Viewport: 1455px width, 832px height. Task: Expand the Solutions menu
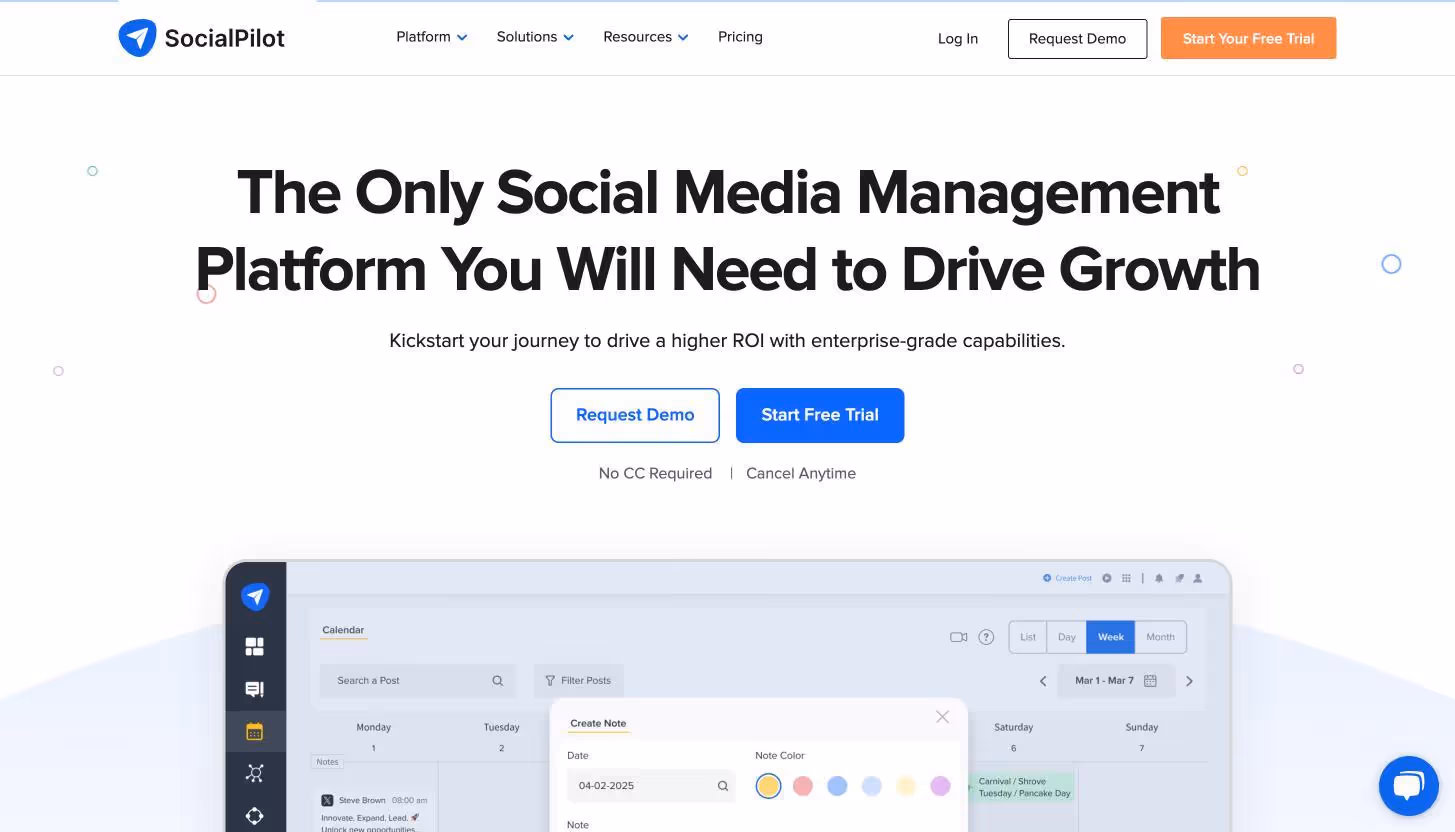(534, 37)
